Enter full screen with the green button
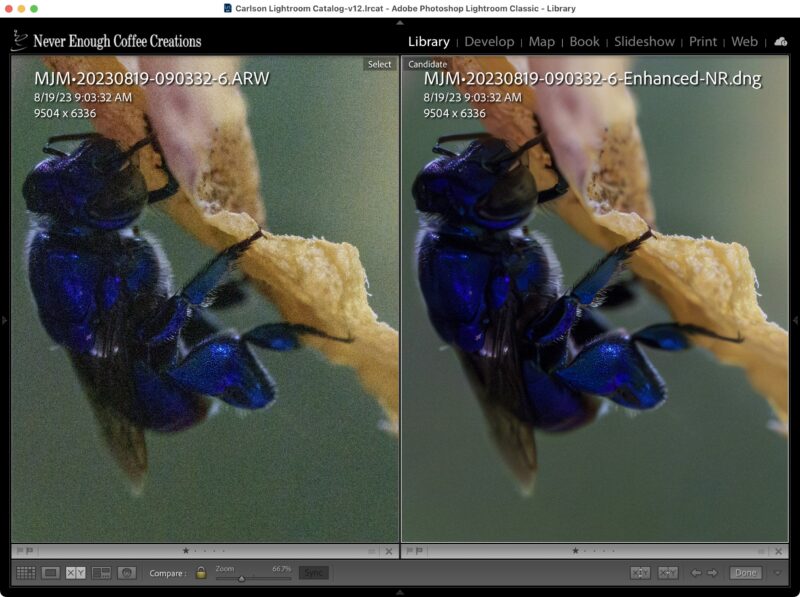Image resolution: width=800 pixels, height=597 pixels. coord(34,9)
